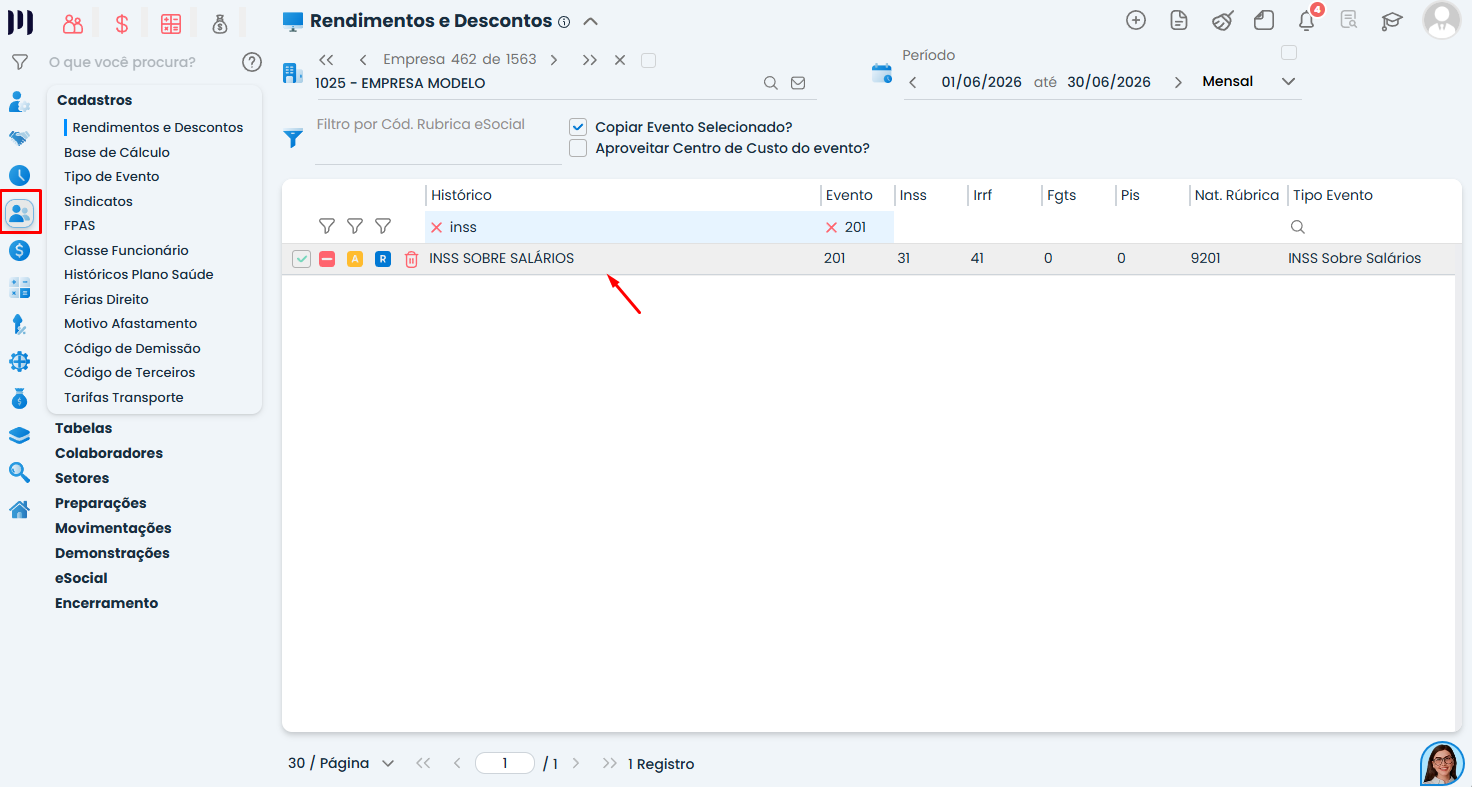Image resolution: width=1472 pixels, height=787 pixels.
Task: Open Tipo de Evento menu item
Action: (x=112, y=176)
